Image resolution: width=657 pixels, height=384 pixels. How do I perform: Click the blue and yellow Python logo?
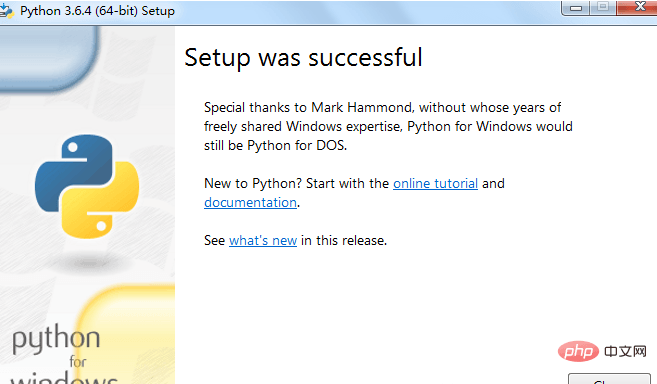click(x=87, y=187)
